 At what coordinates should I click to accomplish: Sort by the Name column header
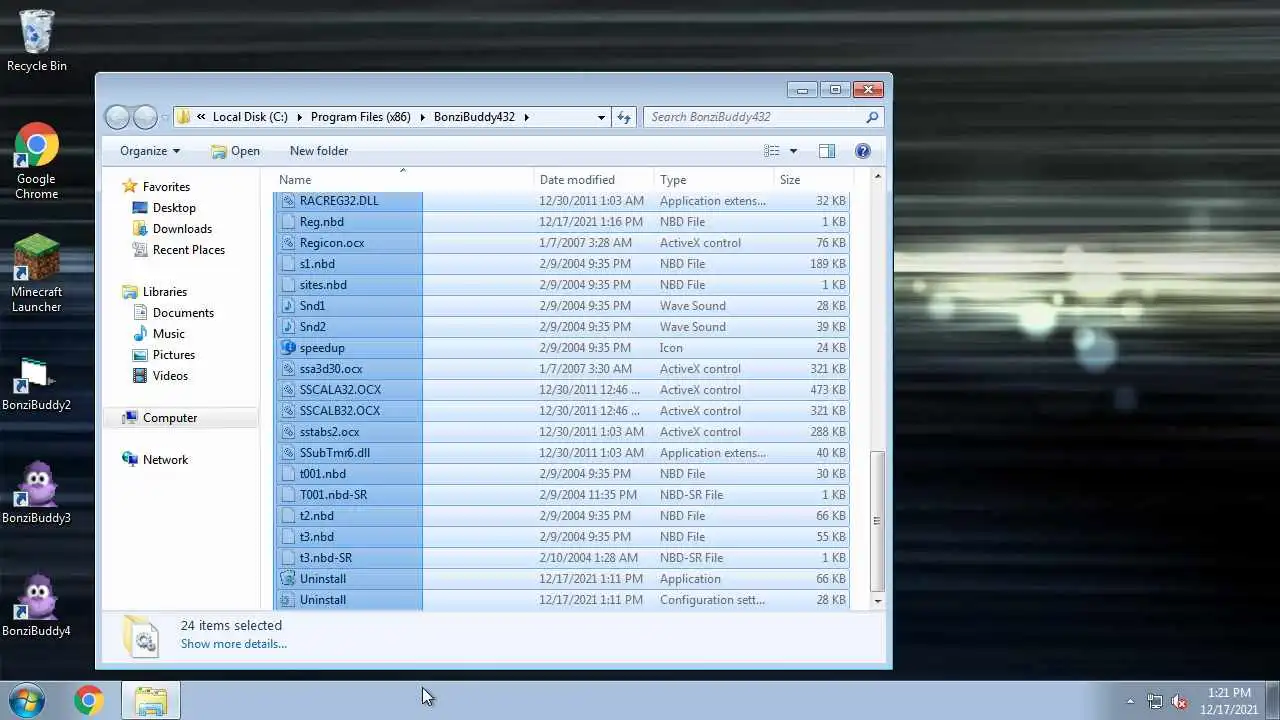(403, 180)
